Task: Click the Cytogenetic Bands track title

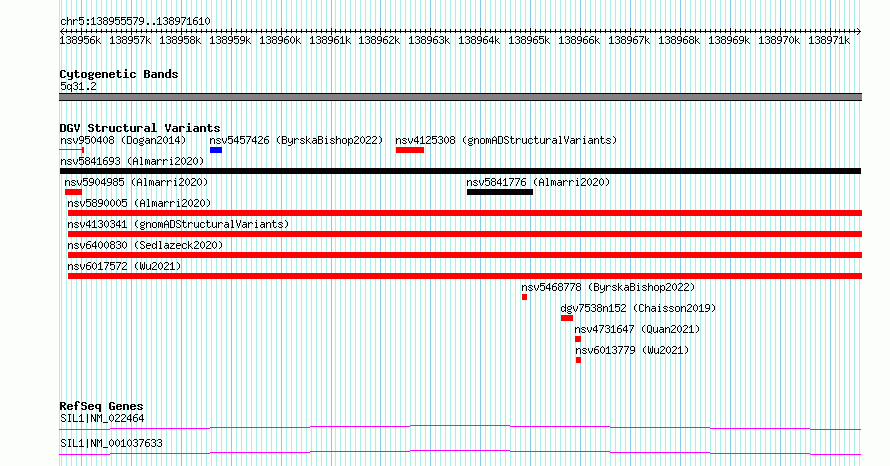Action: pos(119,74)
